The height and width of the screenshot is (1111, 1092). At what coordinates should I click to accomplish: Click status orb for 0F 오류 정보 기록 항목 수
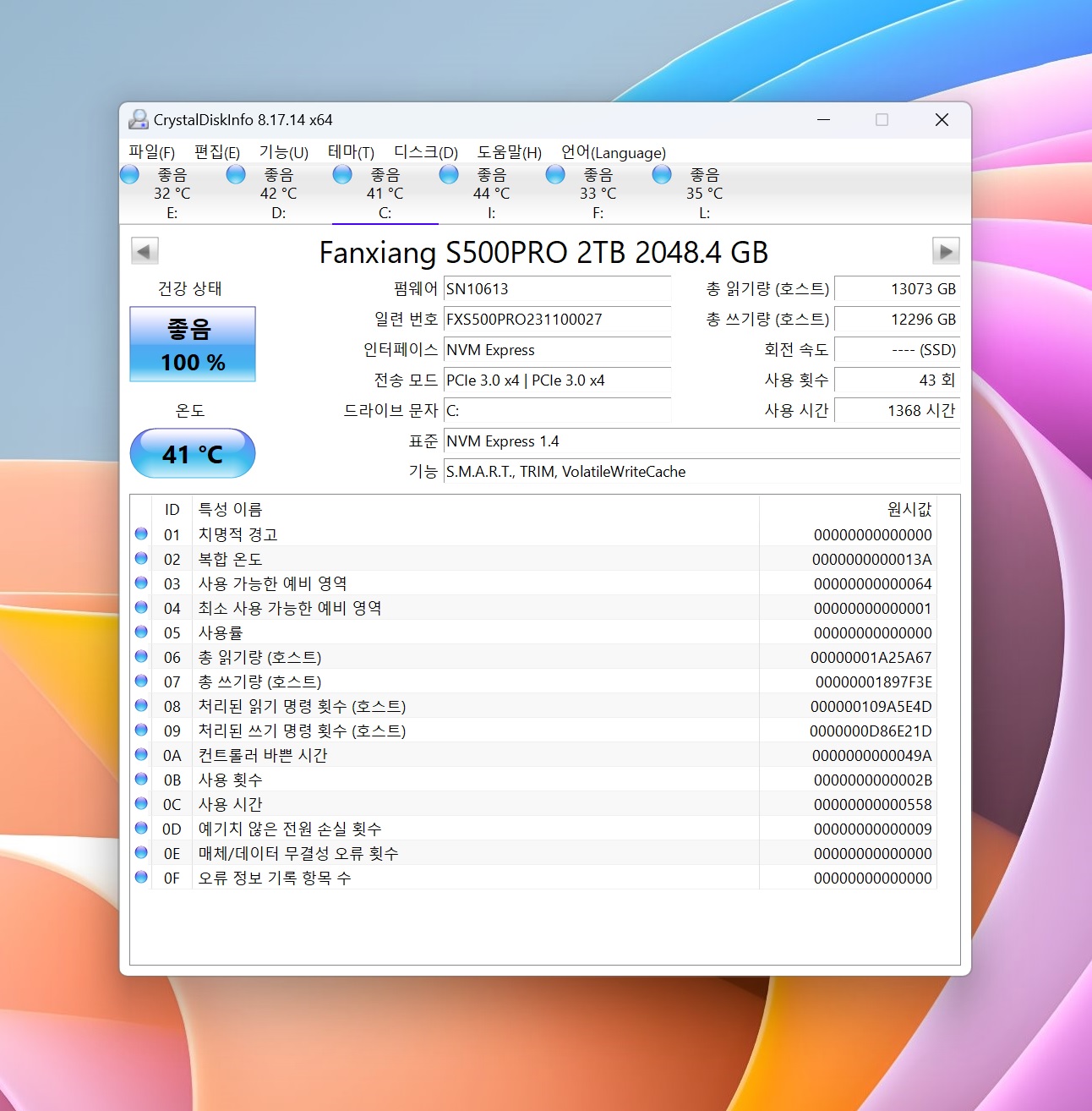(x=141, y=877)
